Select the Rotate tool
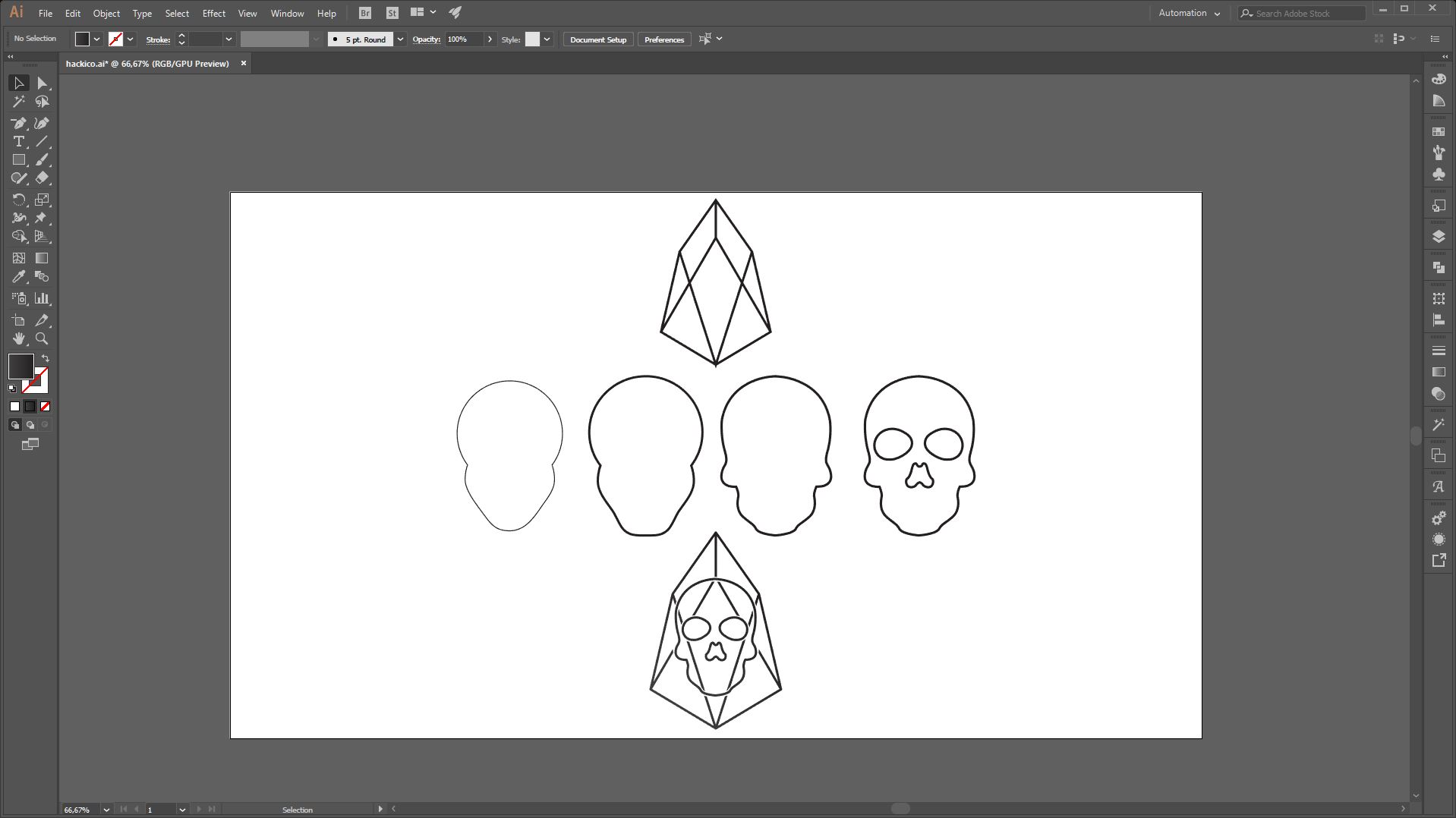Viewport: 1456px width, 818px height. pos(19,200)
